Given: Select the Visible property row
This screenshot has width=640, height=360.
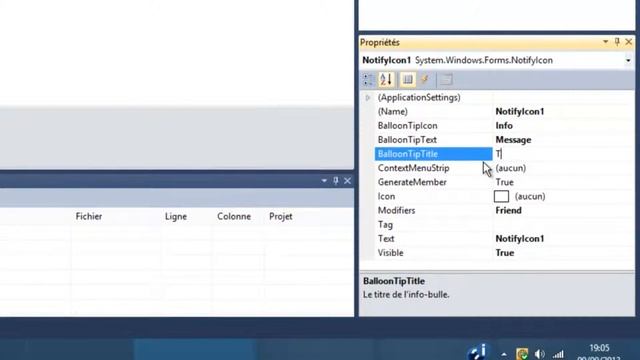Looking at the screenshot, I should click(x=433, y=253).
